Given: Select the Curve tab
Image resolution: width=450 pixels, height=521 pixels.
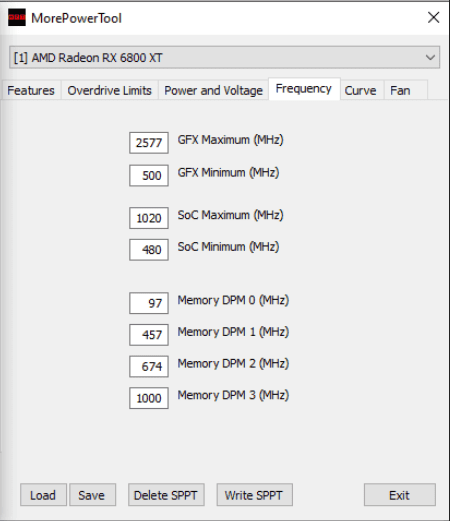Looking at the screenshot, I should pos(360,90).
